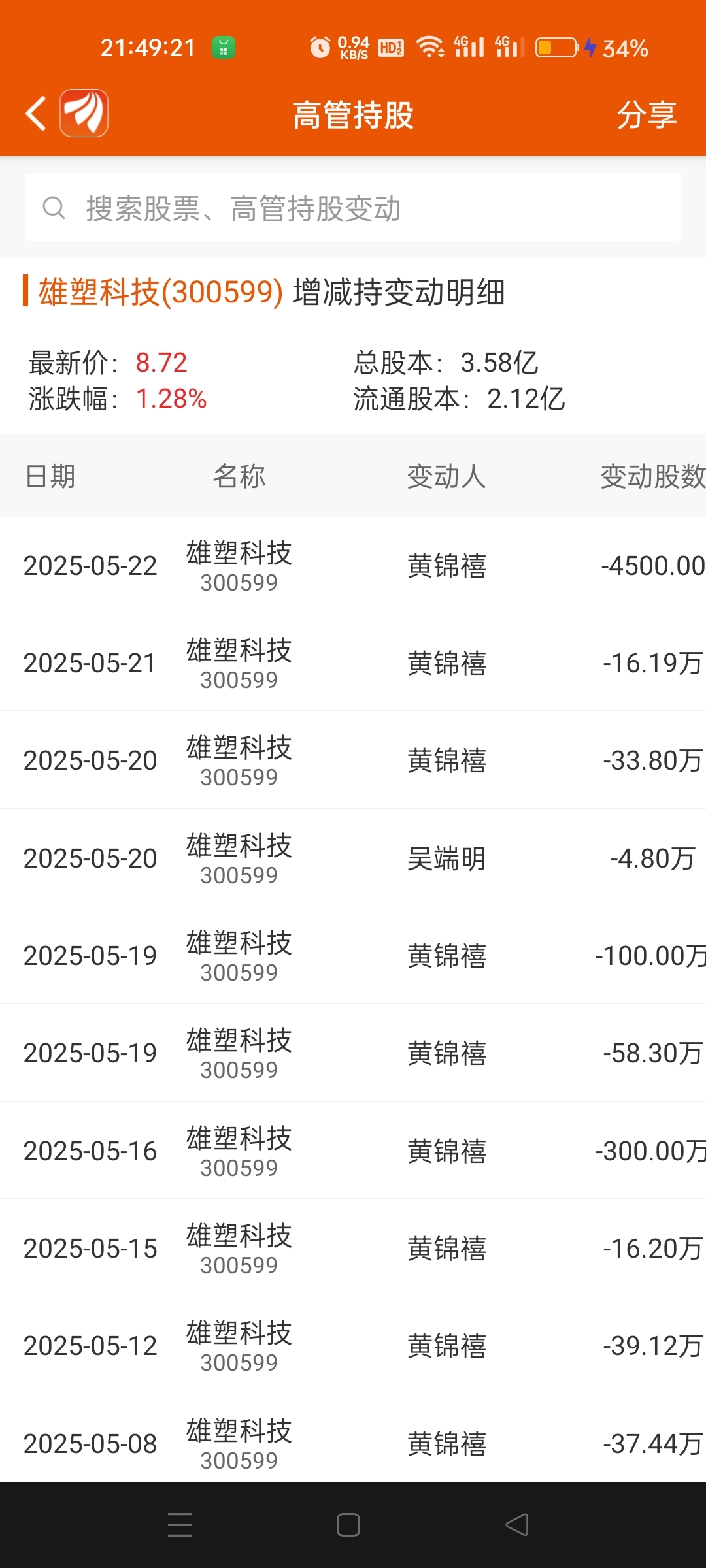The width and height of the screenshot is (706, 1568).
Task: Tap 黄锦禧 in the 2025-05-08 row
Action: point(446,1444)
